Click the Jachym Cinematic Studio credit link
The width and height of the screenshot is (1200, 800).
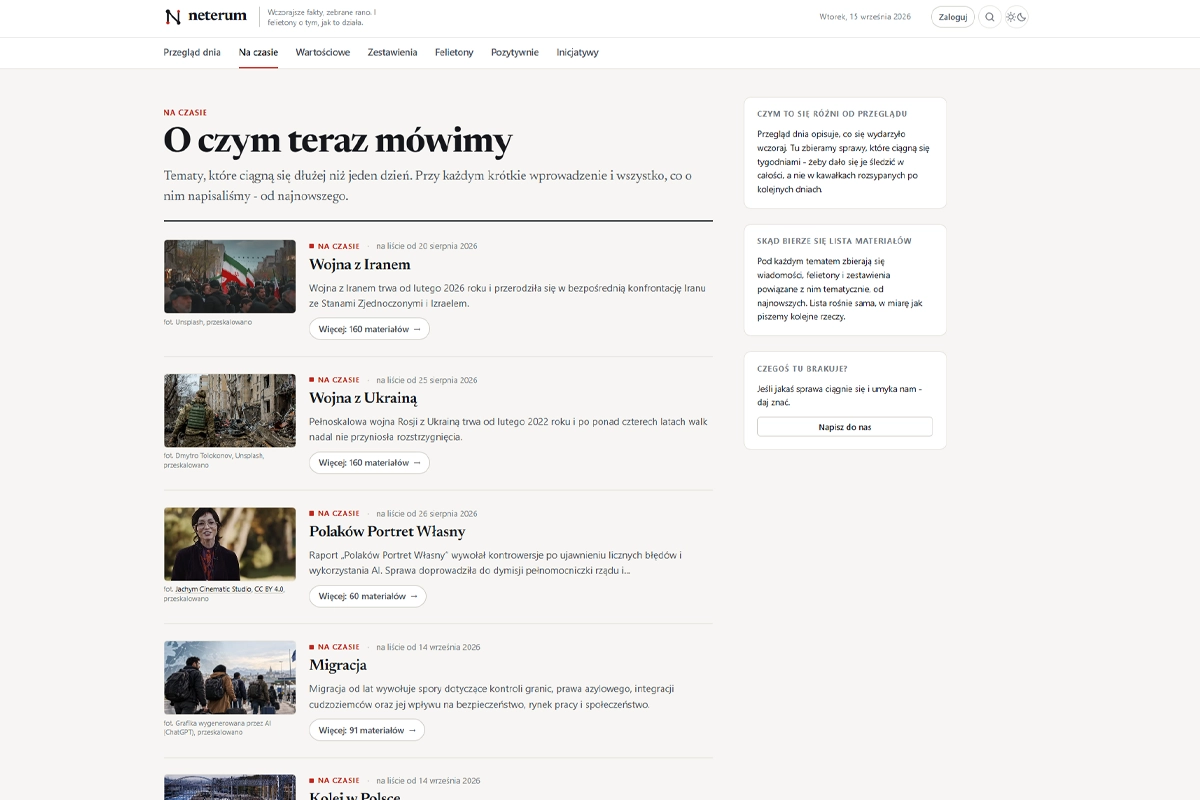coord(213,589)
